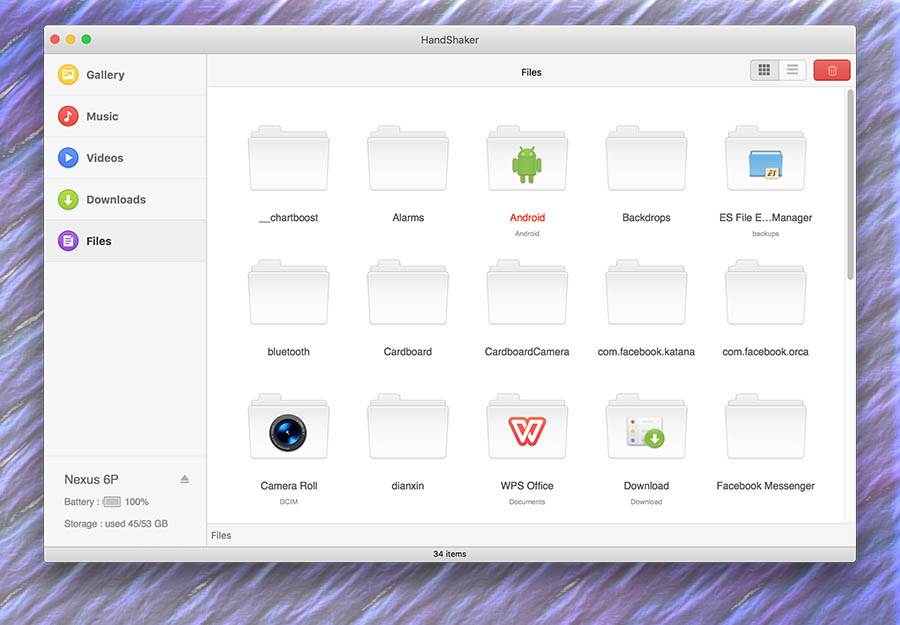Open the Download folder with green arrow

pos(646,429)
